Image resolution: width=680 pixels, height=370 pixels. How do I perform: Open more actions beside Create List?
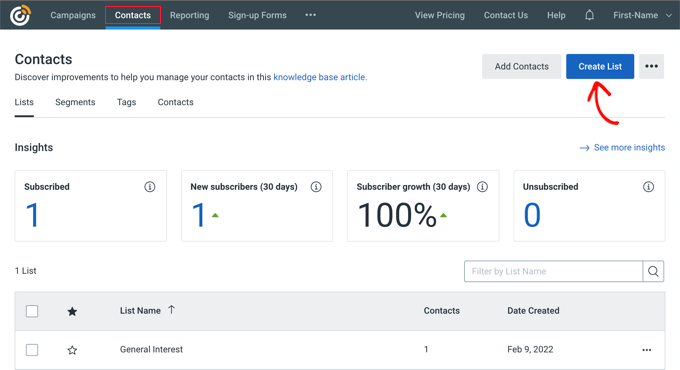click(651, 66)
